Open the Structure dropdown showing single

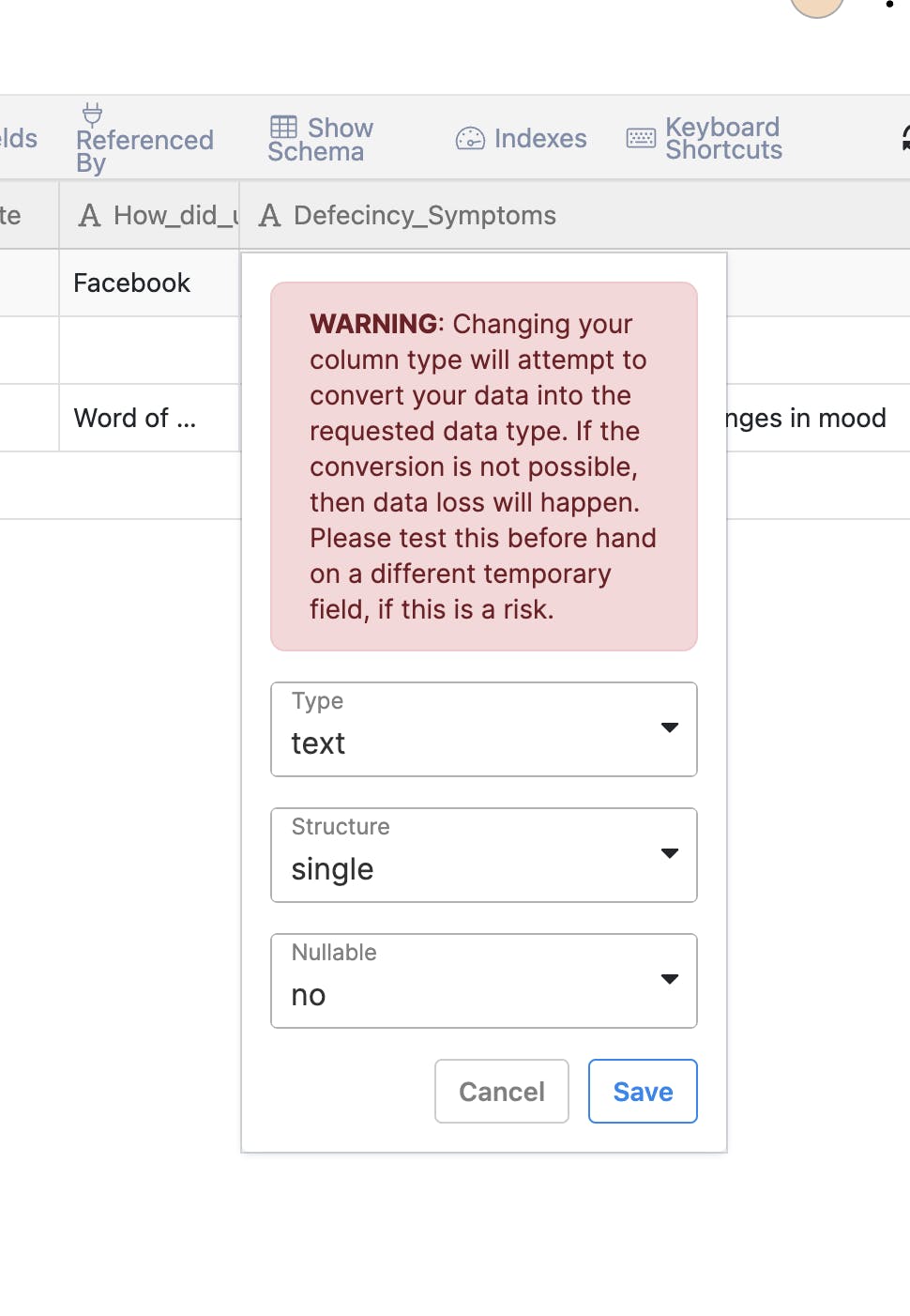[x=484, y=855]
